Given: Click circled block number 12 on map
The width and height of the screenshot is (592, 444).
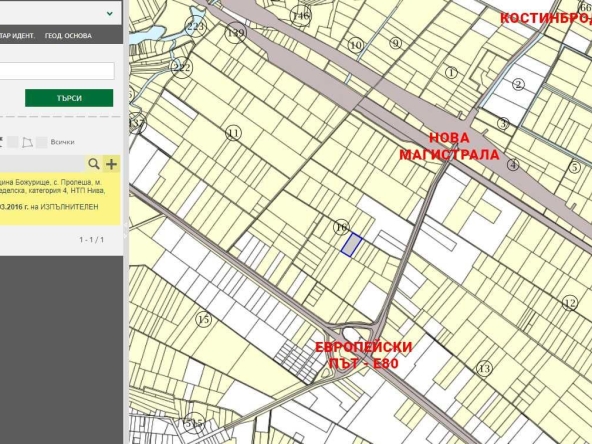Looking at the screenshot, I should click(570, 303).
